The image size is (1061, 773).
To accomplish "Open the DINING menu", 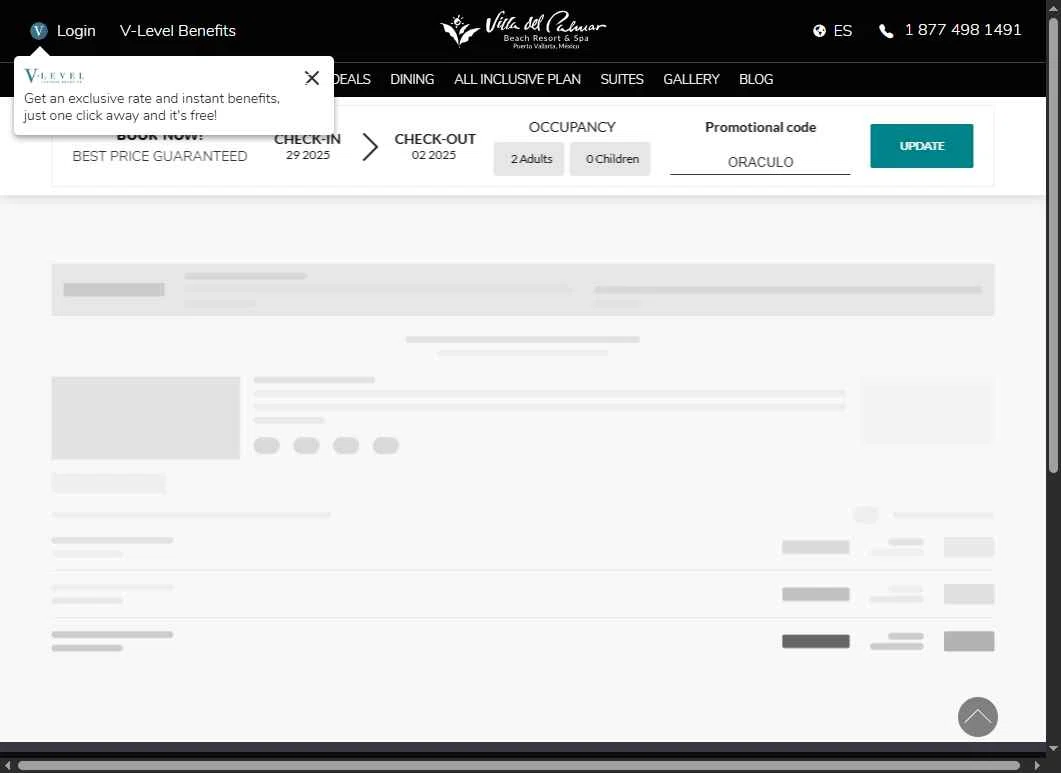I will 412,79.
